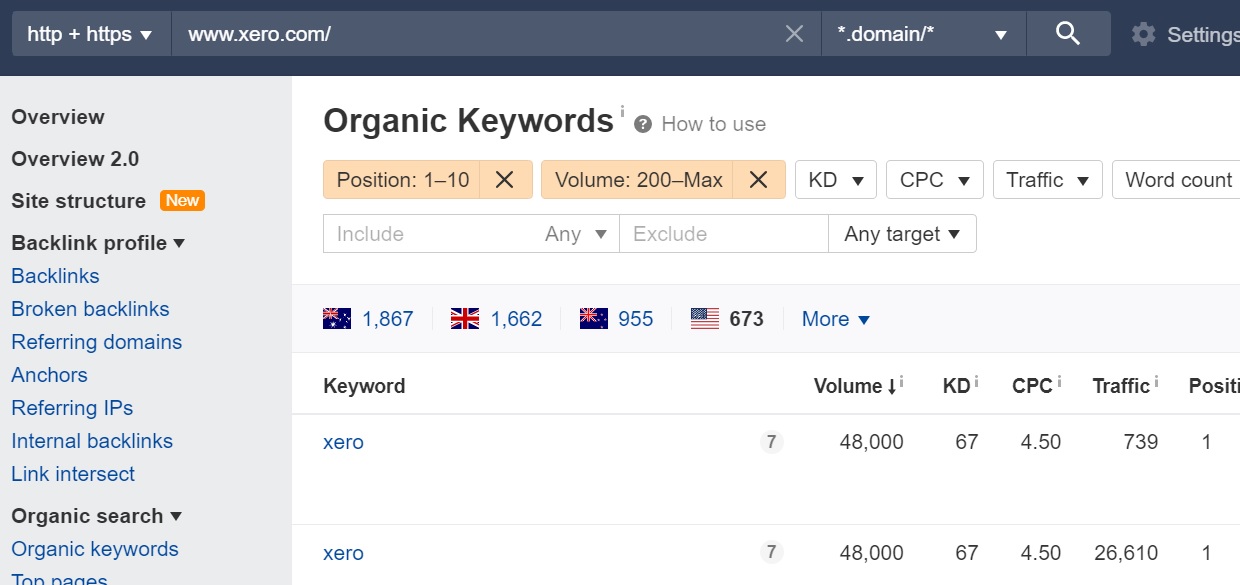Click the info icon next to Organic Keywords
1240x585 pixels.
click(622, 111)
